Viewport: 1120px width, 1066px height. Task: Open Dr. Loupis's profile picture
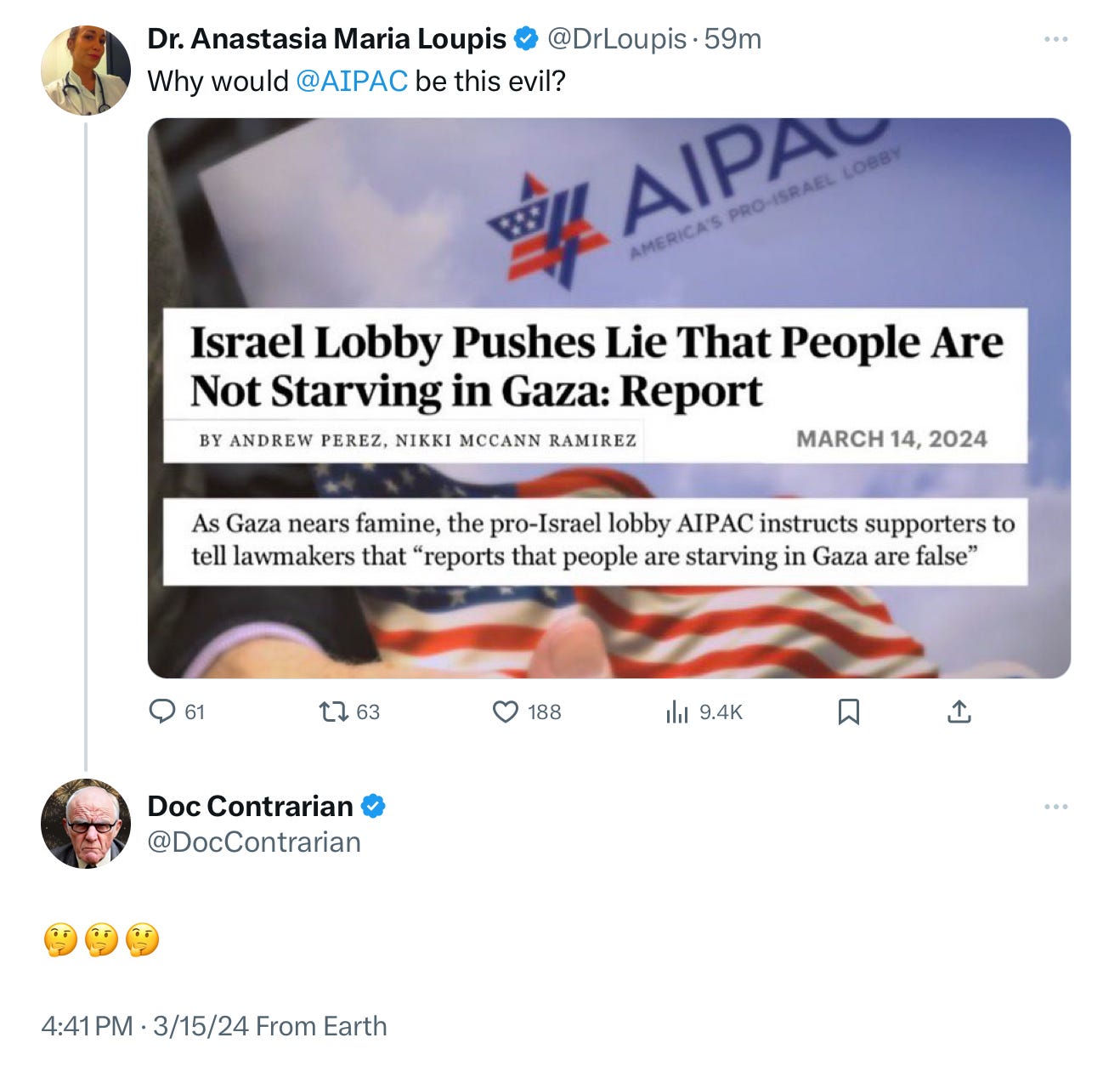point(86,70)
